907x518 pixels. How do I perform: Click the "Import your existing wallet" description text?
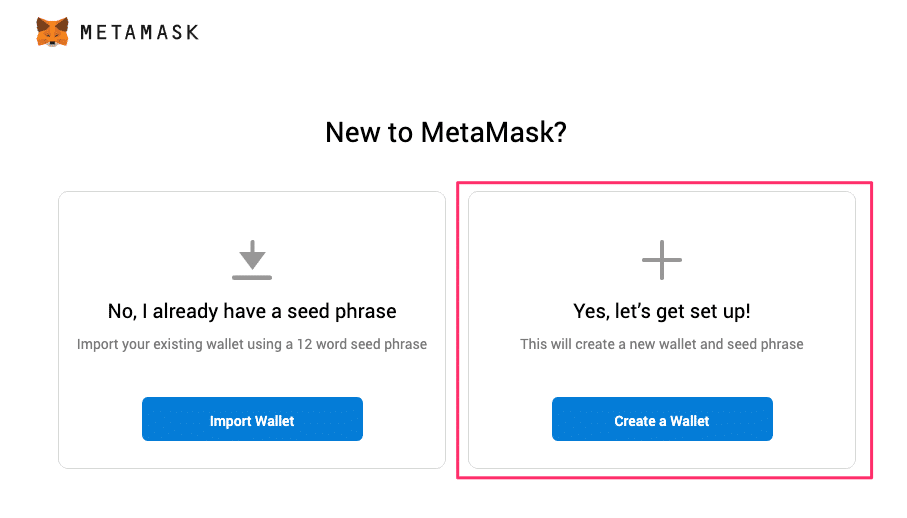[x=252, y=344]
